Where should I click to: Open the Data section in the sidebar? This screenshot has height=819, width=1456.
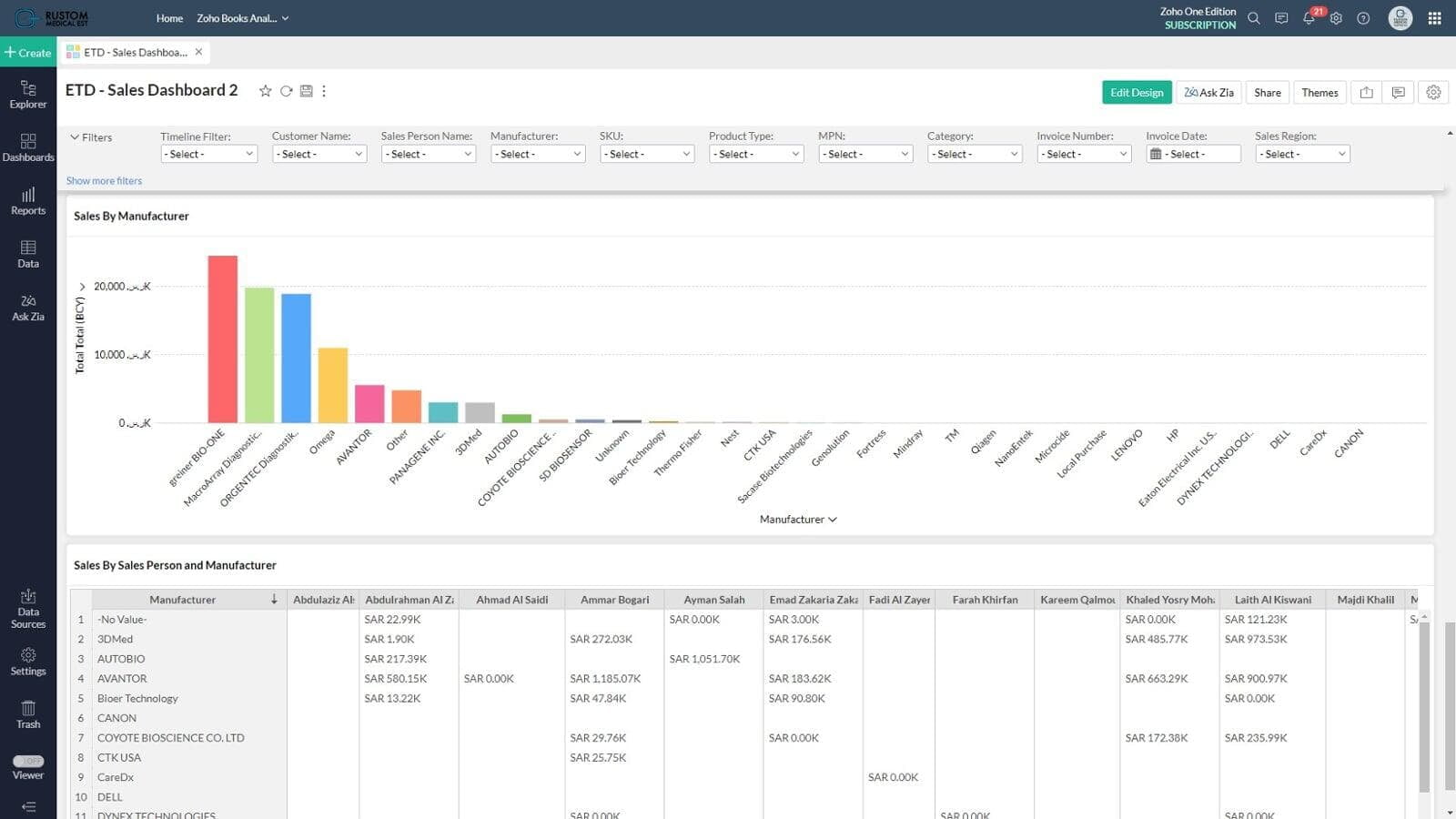(x=28, y=254)
